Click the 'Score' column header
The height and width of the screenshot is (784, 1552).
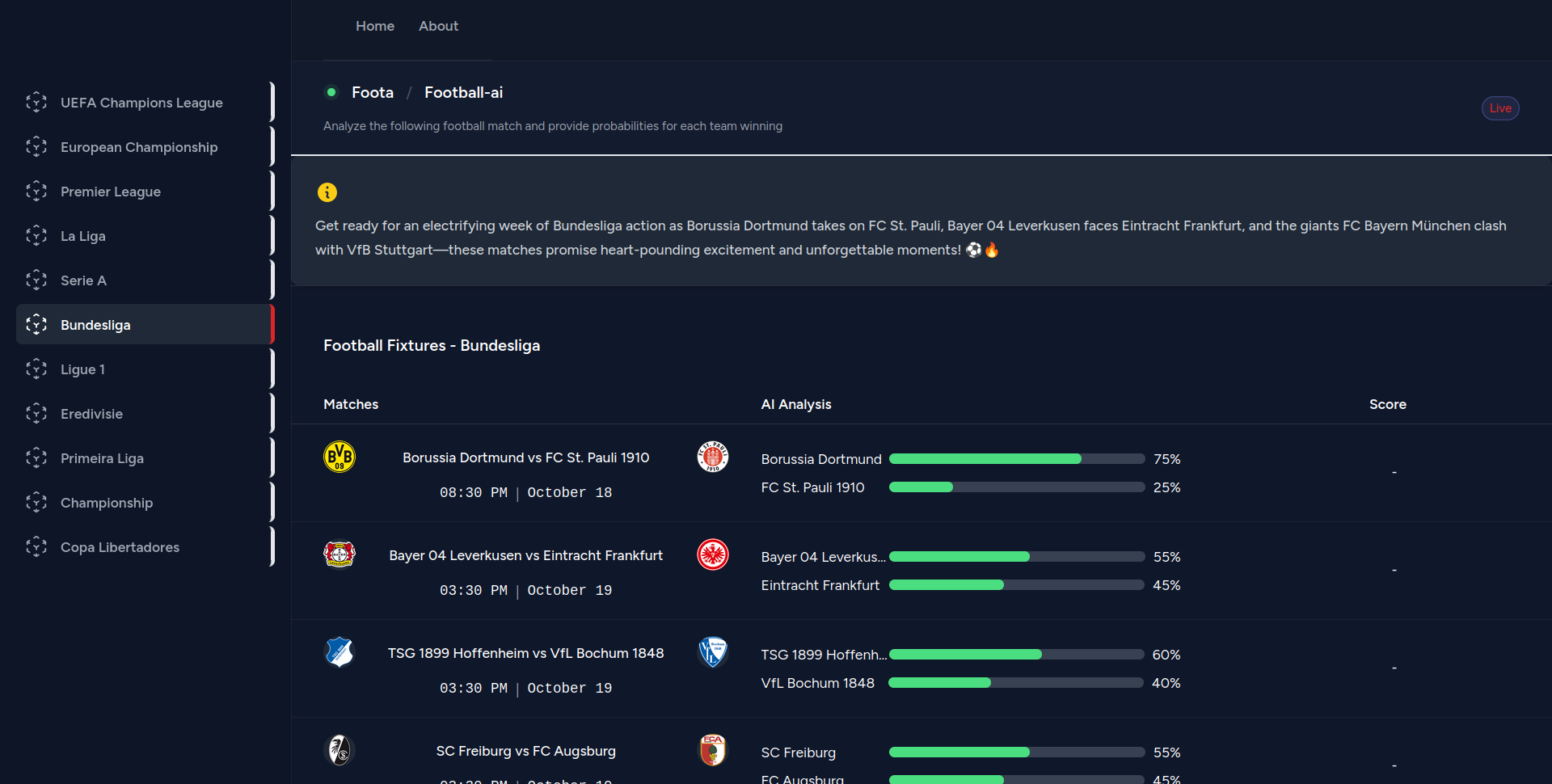[1388, 404]
